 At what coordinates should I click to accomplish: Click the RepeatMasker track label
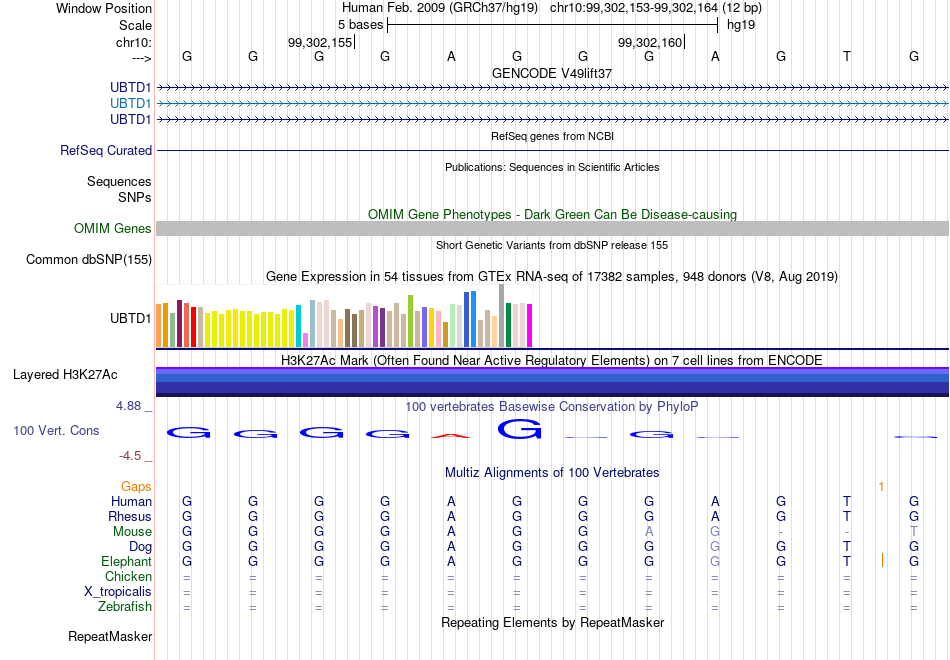pyautogui.click(x=110, y=636)
